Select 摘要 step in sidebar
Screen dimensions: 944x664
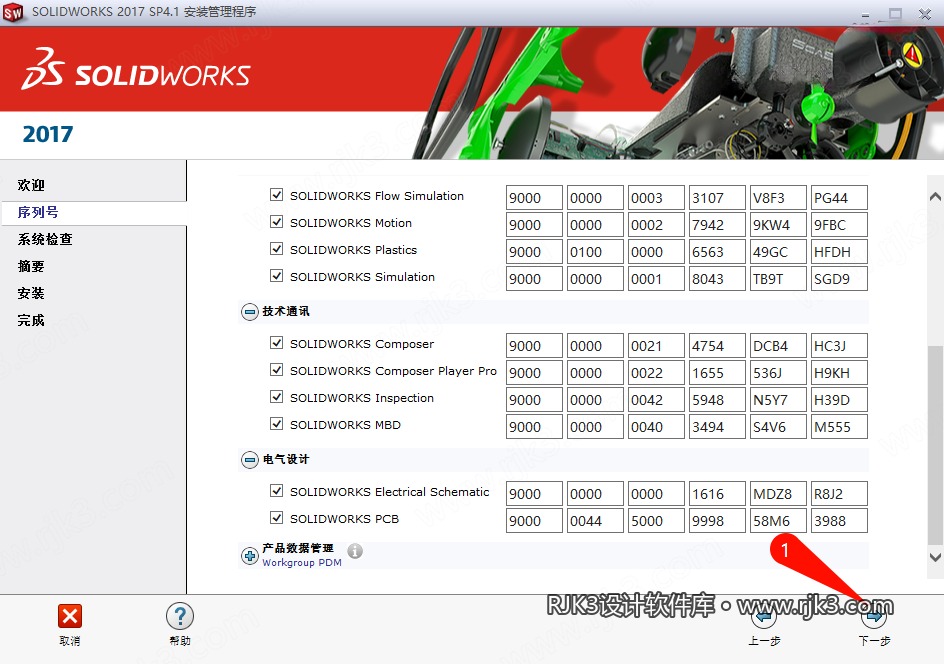pyautogui.click(x=31, y=267)
